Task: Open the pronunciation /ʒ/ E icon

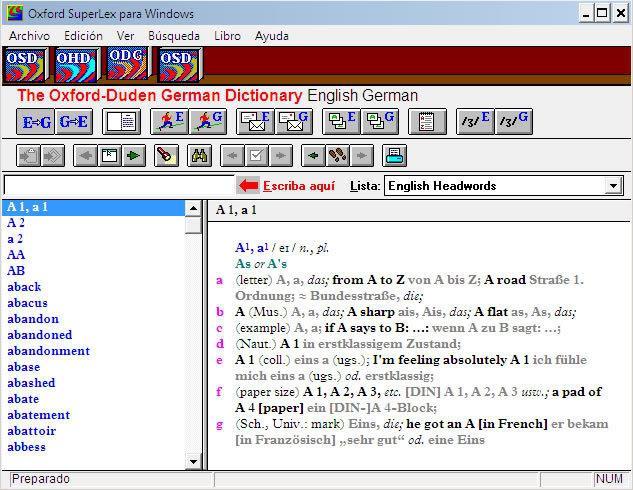Action: click(475, 121)
